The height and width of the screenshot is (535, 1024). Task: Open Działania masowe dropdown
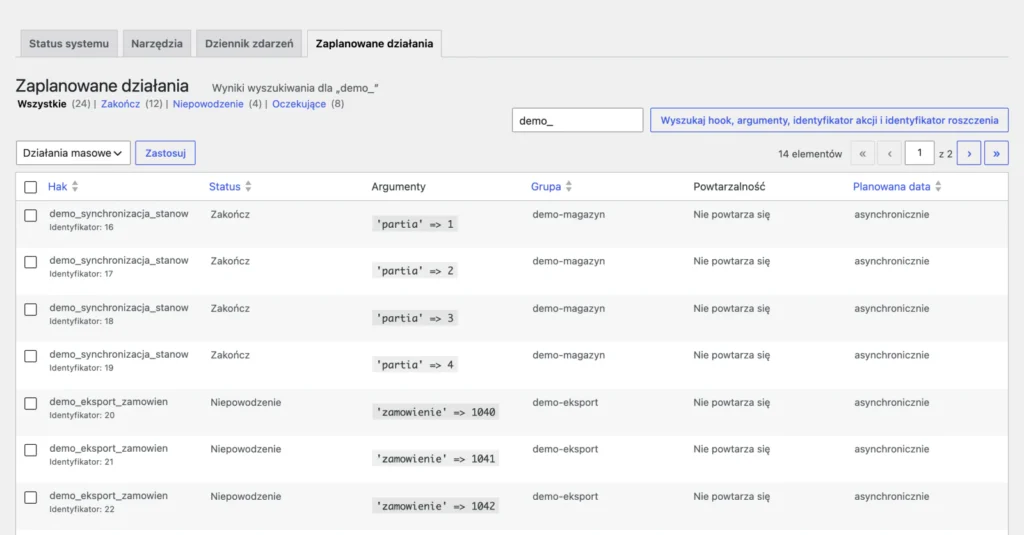[x=73, y=153]
